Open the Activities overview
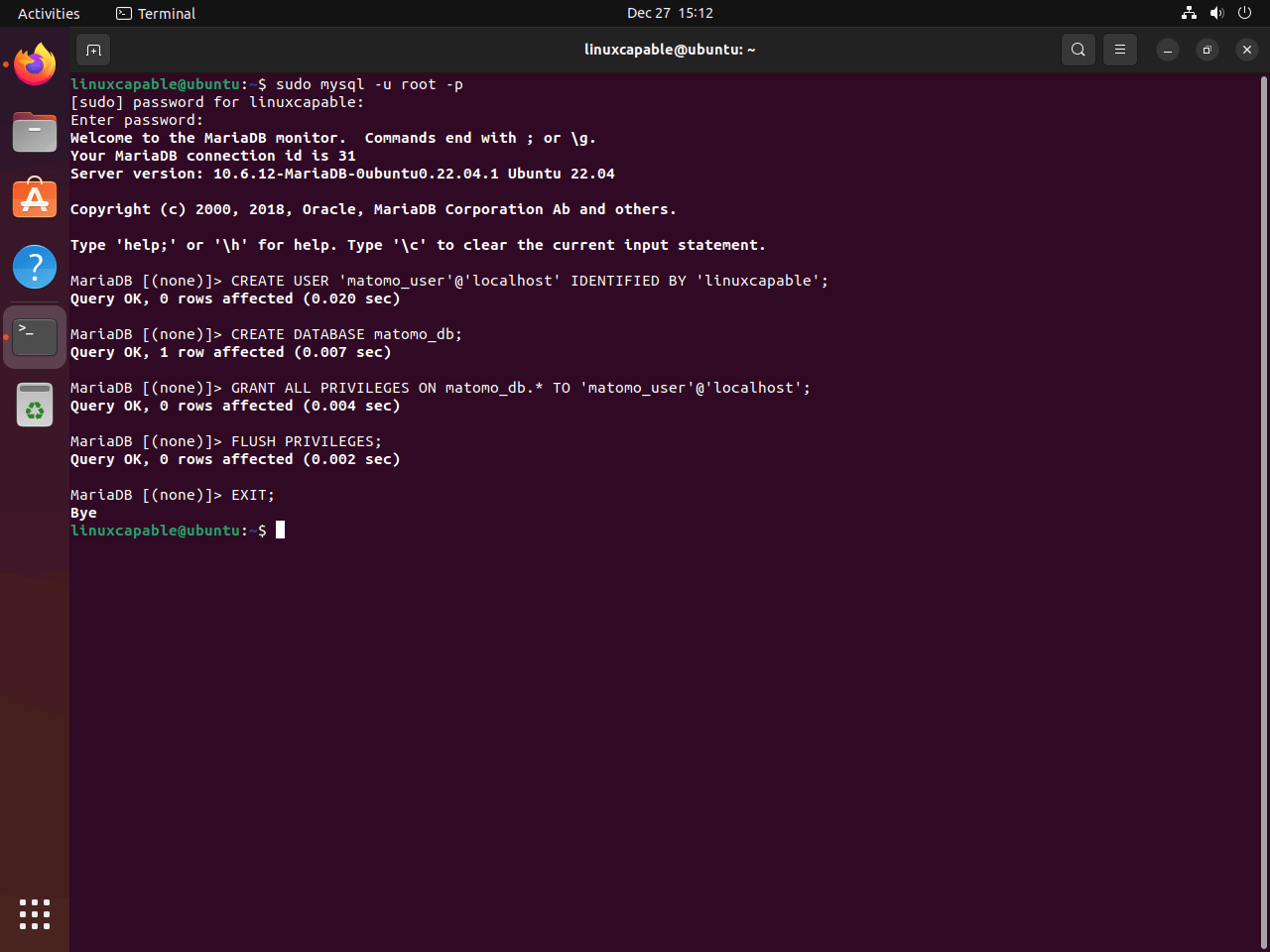1270x952 pixels. click(49, 13)
